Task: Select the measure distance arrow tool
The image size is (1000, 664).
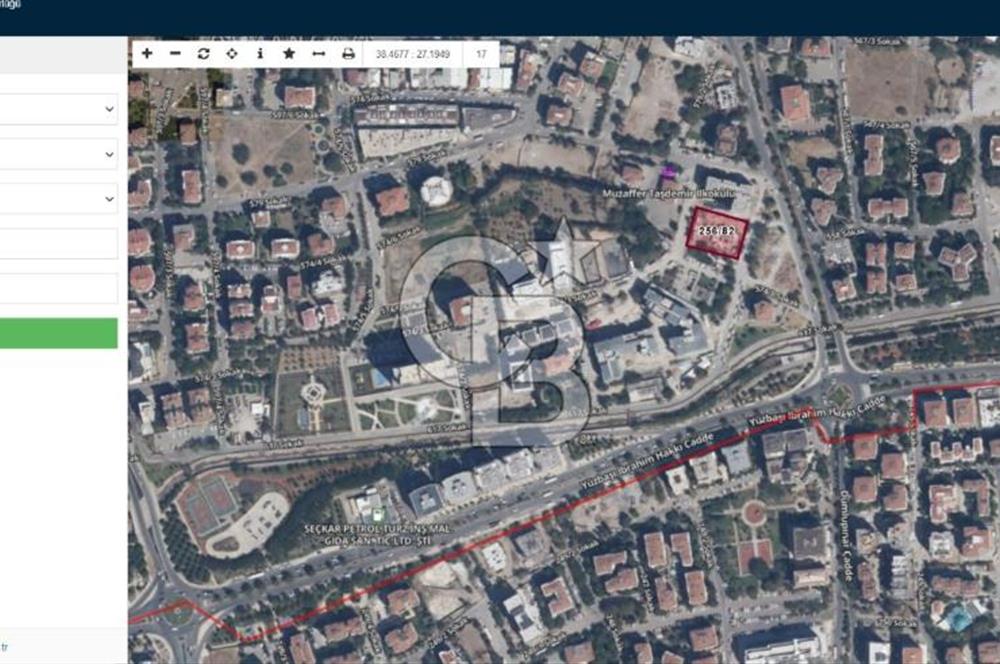Action: tap(316, 53)
